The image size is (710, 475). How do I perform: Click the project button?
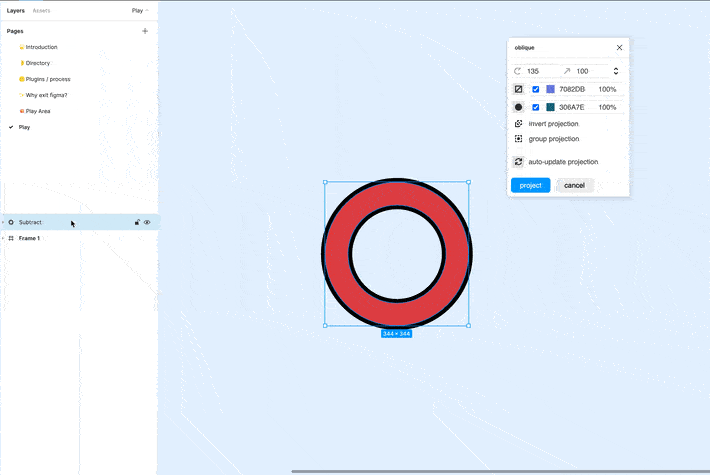click(x=530, y=185)
